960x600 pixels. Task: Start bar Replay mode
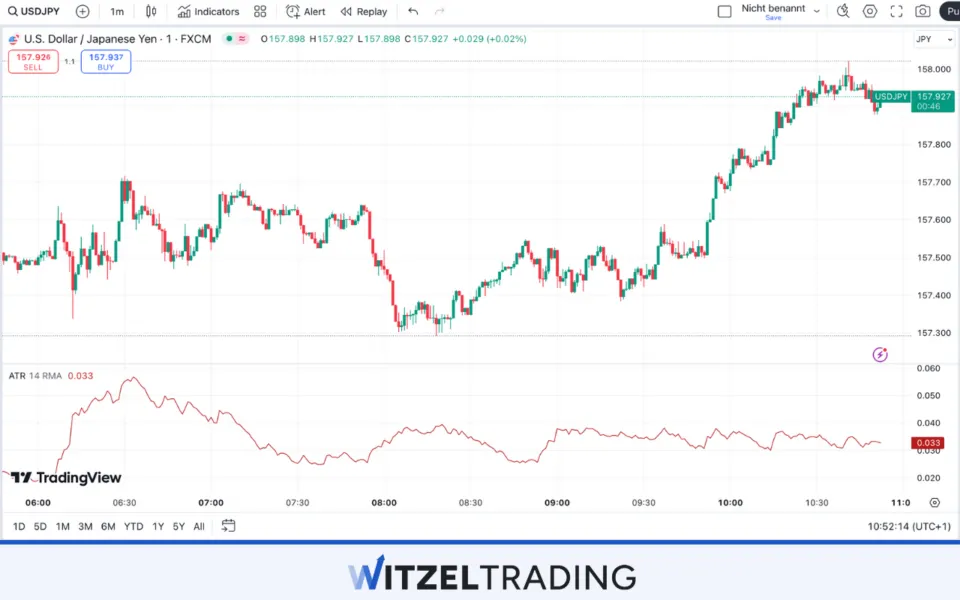click(364, 12)
